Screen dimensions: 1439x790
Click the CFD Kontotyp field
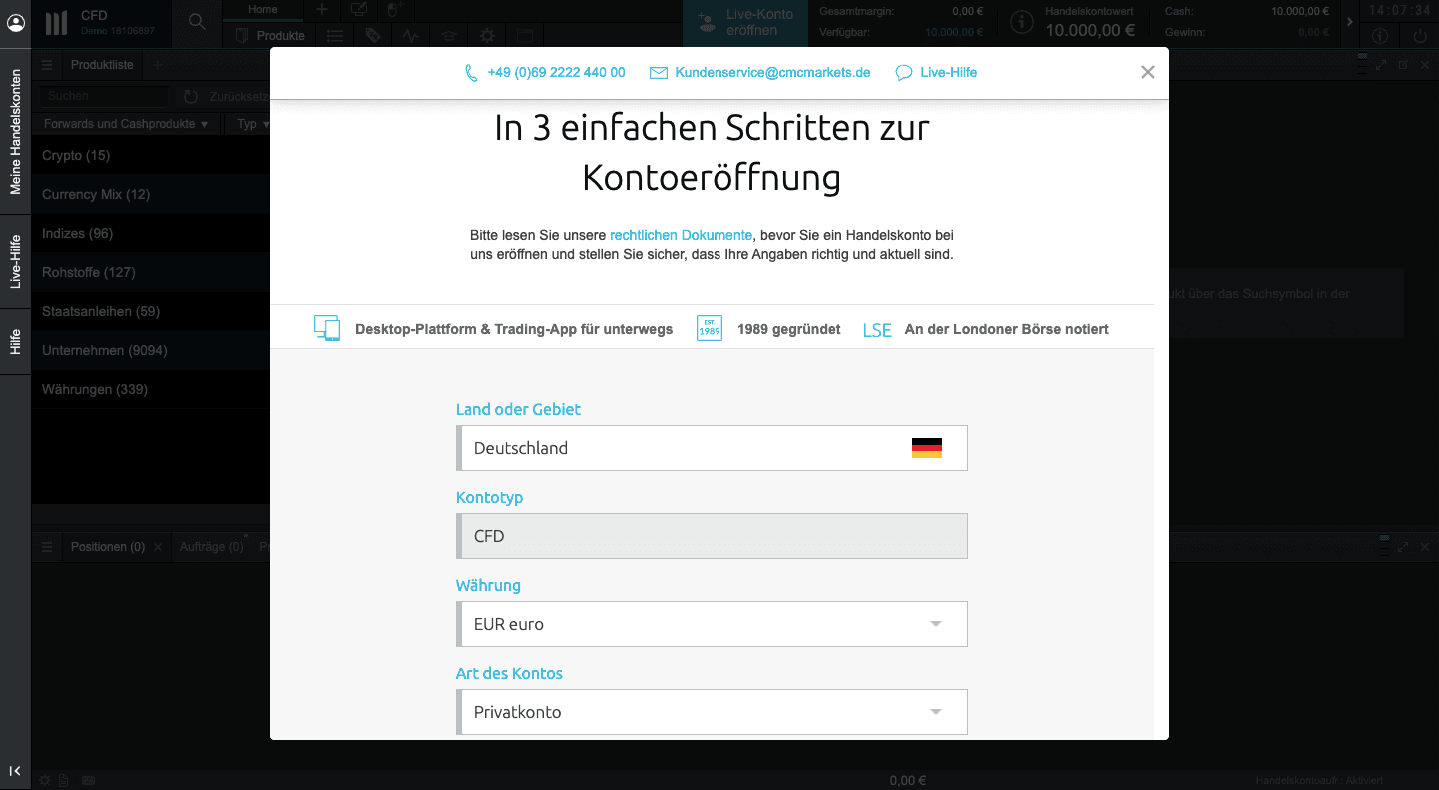click(x=712, y=536)
